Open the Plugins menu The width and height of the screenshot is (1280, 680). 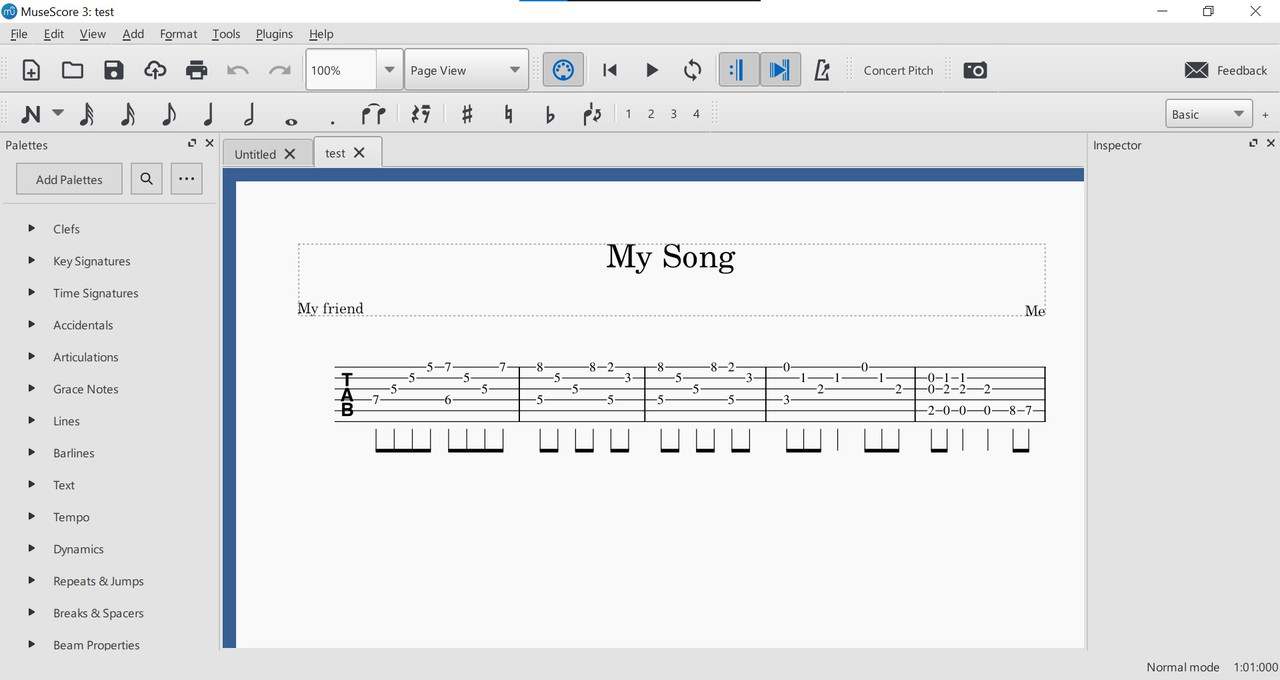(274, 34)
